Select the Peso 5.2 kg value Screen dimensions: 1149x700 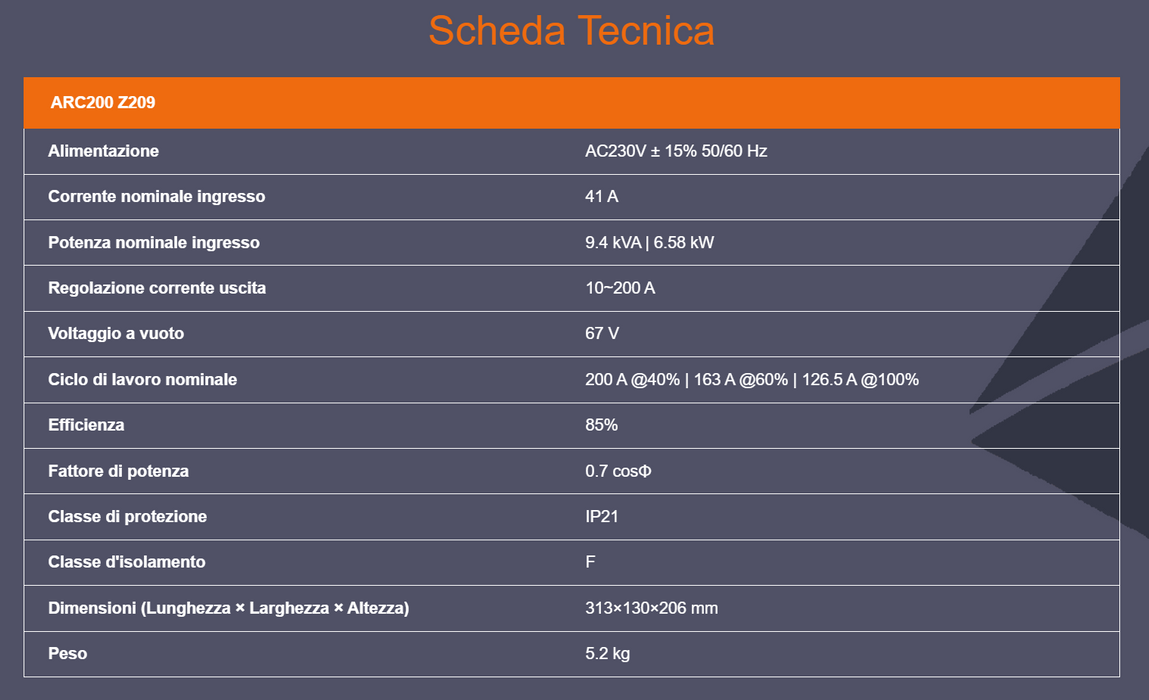point(607,654)
